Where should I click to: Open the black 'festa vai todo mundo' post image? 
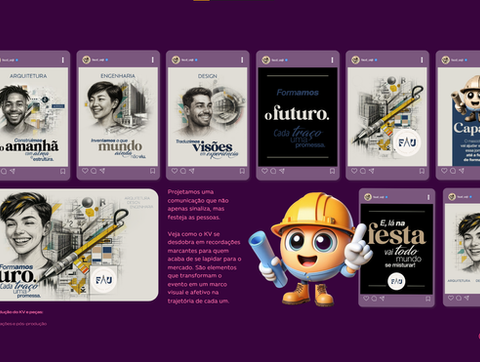pos(396,249)
